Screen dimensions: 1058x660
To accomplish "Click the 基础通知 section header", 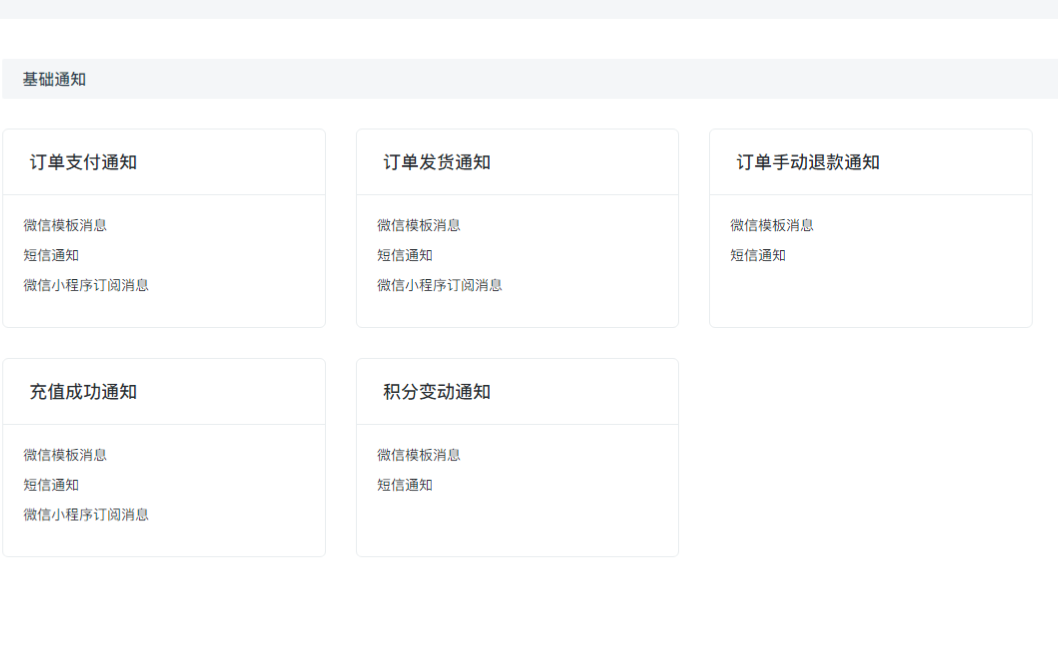I will click(x=54, y=79).
